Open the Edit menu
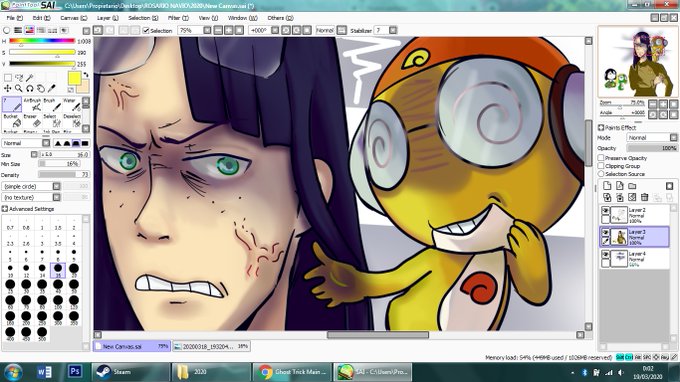 (x=42, y=18)
